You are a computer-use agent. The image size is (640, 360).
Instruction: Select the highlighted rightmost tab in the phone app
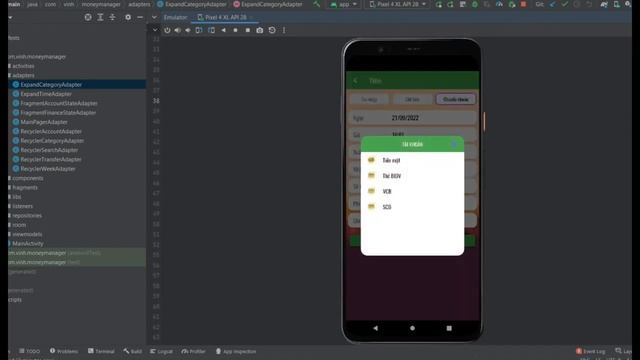pyautogui.click(x=456, y=99)
